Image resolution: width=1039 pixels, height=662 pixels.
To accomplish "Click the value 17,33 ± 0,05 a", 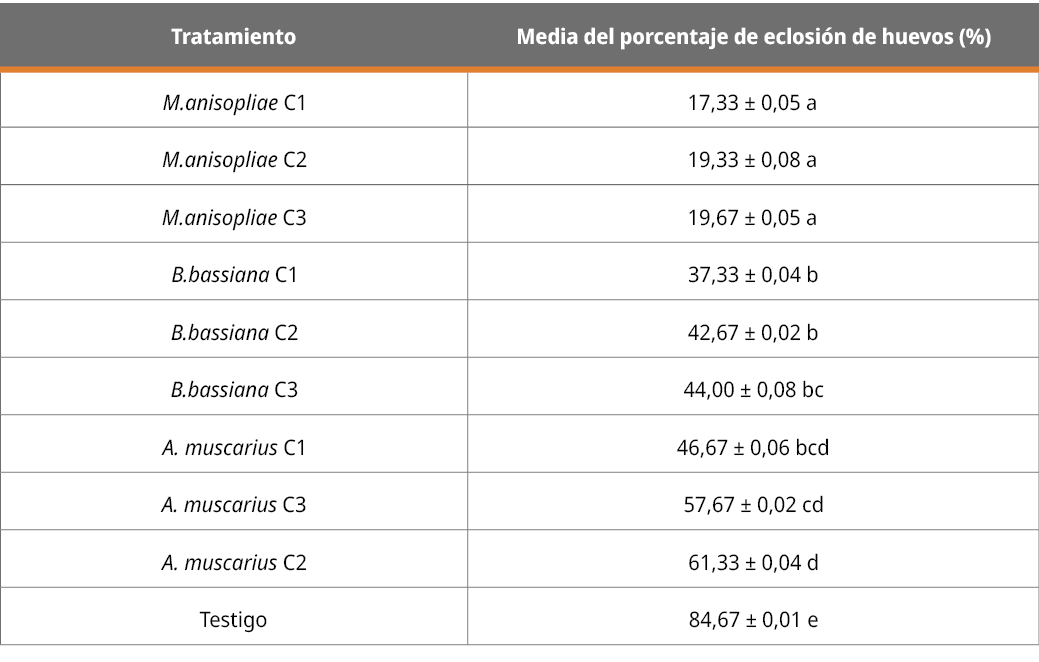I will pos(753,102).
